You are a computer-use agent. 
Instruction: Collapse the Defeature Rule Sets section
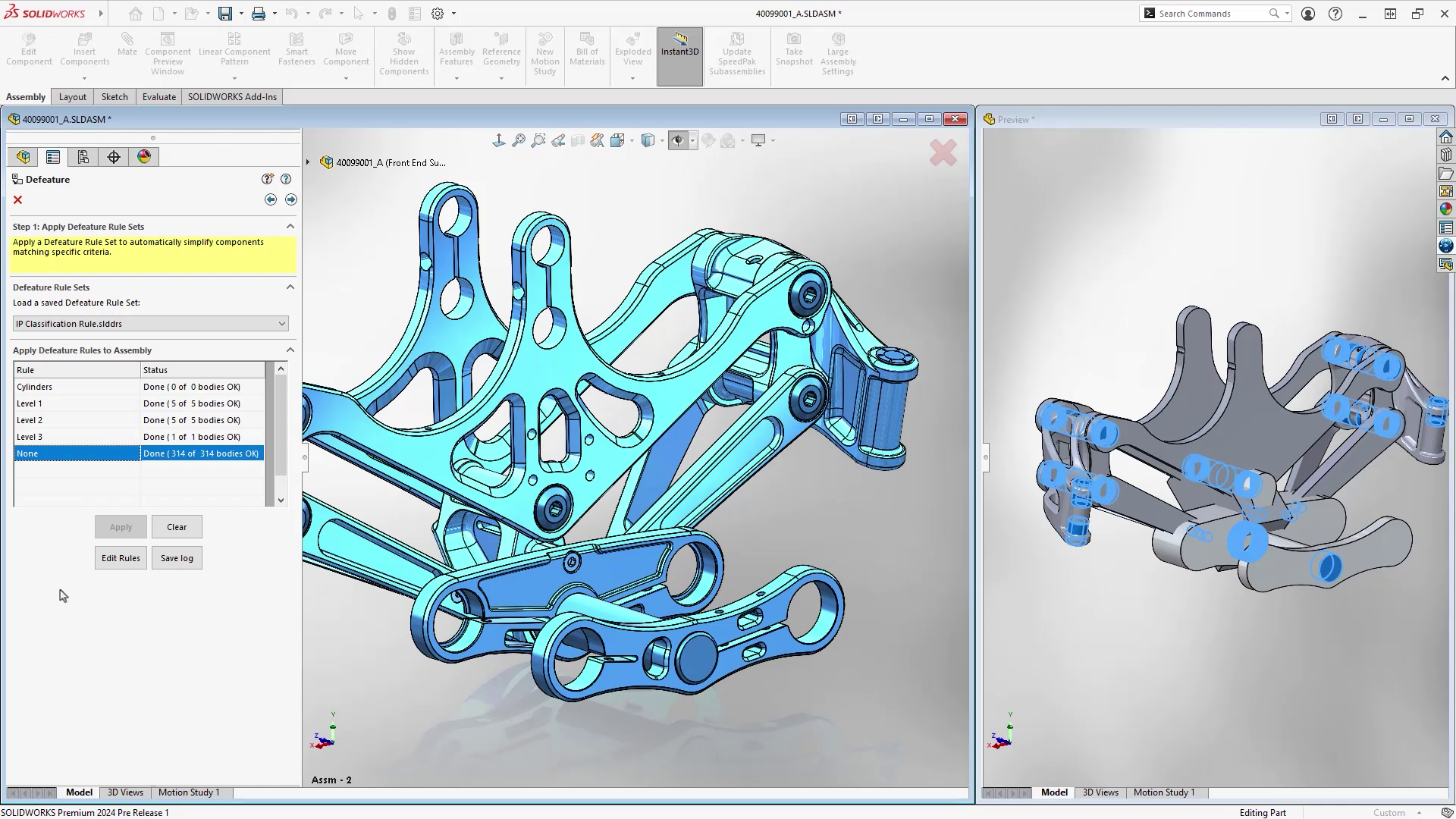tap(290, 287)
